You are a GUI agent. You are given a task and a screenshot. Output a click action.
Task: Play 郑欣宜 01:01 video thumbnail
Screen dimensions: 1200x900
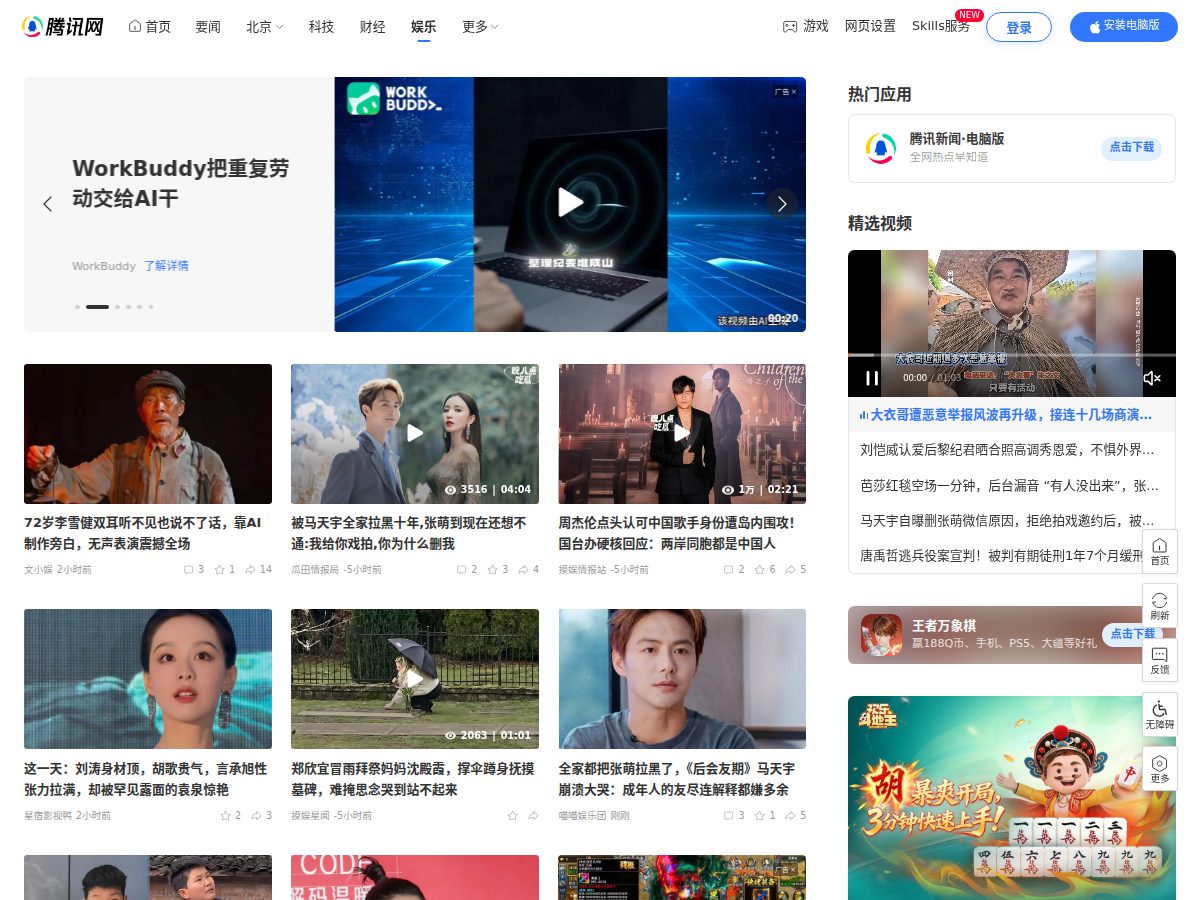(x=415, y=679)
